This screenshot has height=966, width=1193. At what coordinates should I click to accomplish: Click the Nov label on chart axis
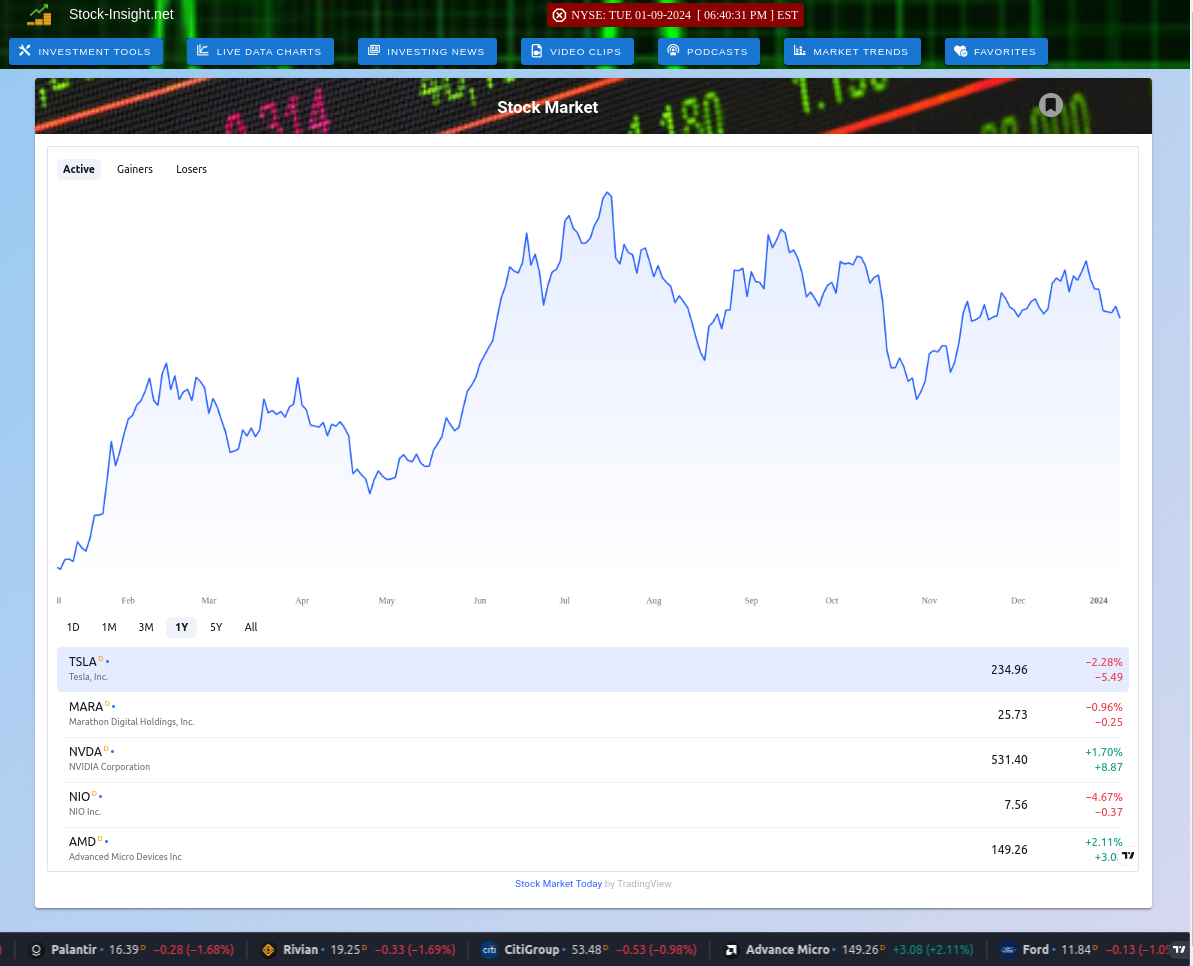click(x=929, y=601)
